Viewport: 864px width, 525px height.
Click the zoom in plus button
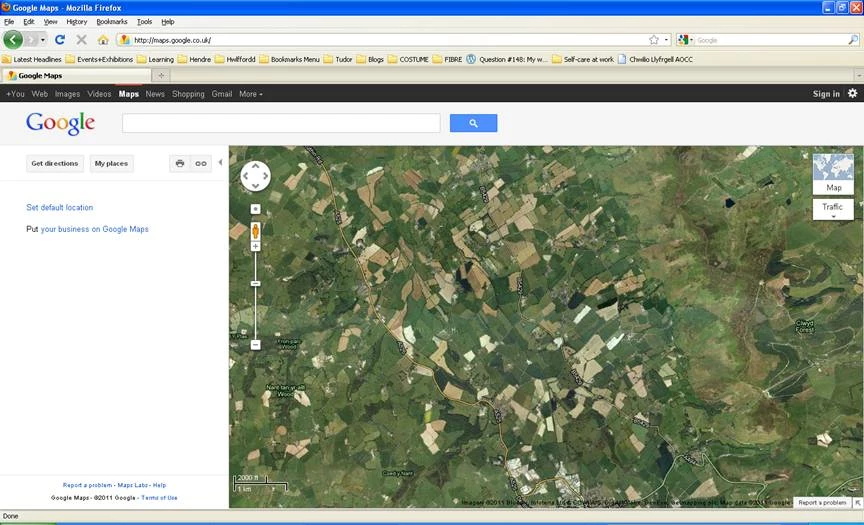[255, 246]
